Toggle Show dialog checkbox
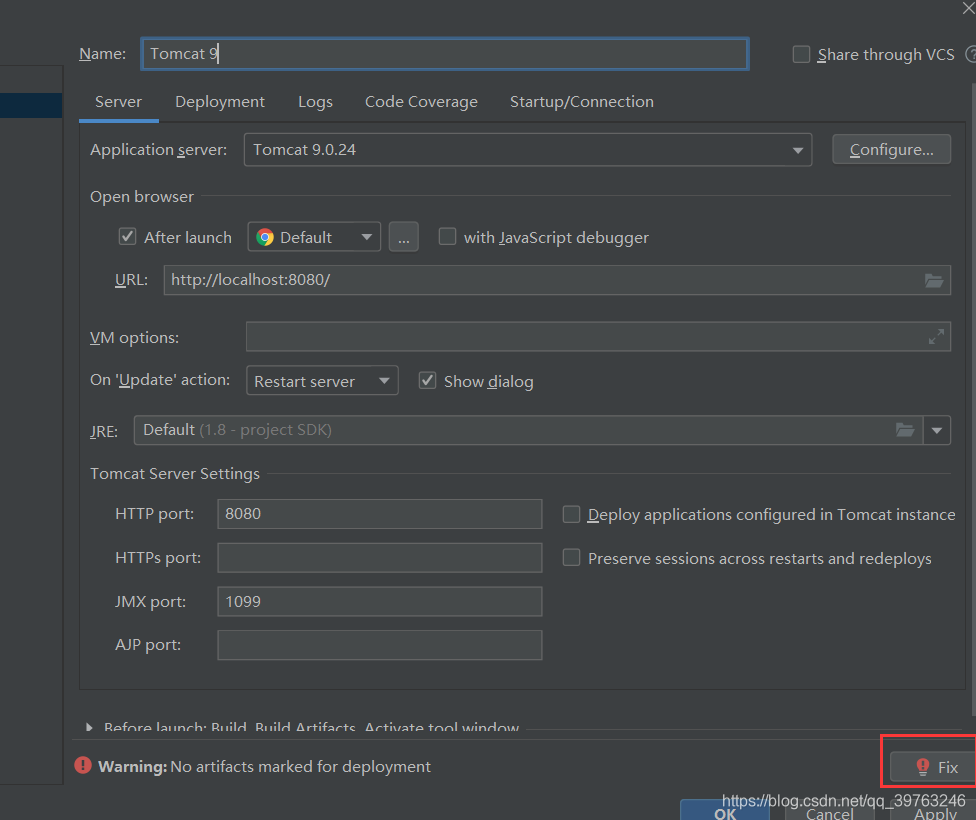Screen dimensions: 976x820 pos(427,380)
